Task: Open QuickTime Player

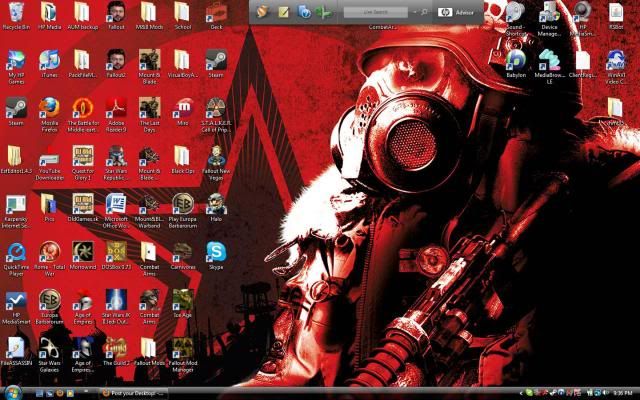Action: 16,258
